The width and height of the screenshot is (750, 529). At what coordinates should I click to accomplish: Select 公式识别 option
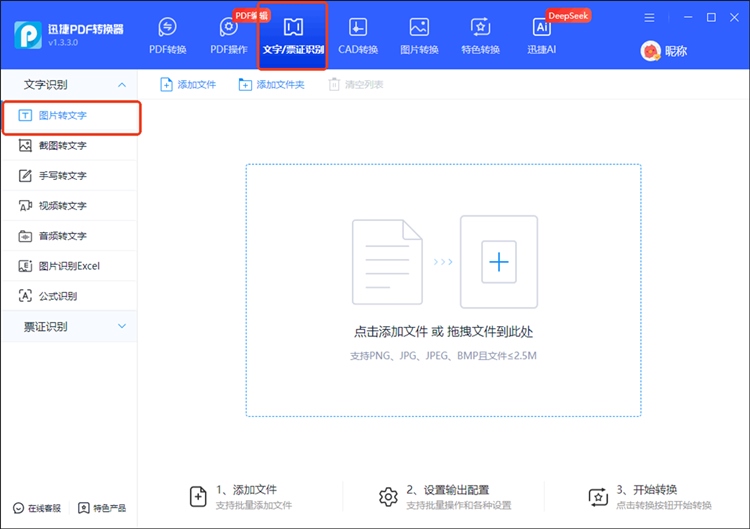69,296
